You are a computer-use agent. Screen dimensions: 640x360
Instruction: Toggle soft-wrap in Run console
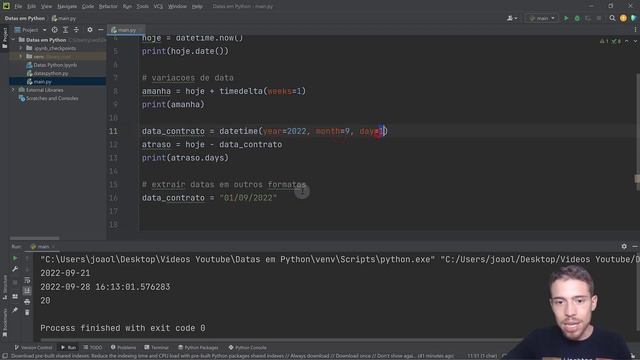coord(27,280)
